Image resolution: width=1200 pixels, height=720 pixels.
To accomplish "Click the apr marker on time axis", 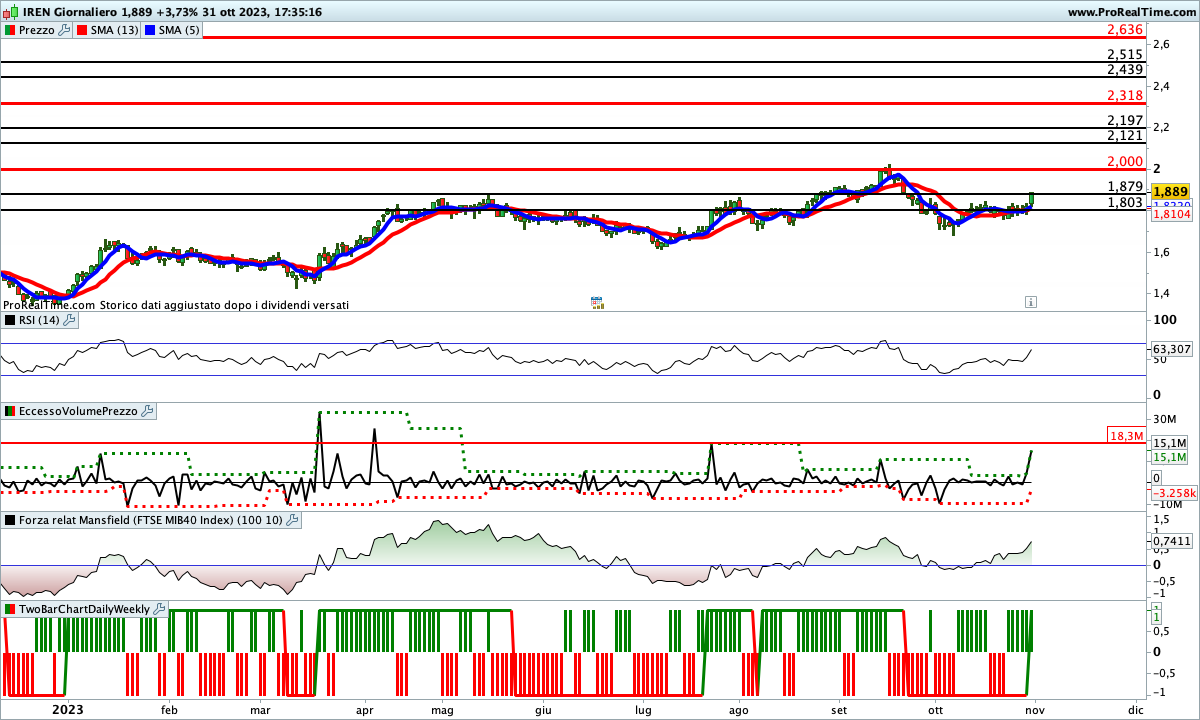I will pyautogui.click(x=364, y=709).
